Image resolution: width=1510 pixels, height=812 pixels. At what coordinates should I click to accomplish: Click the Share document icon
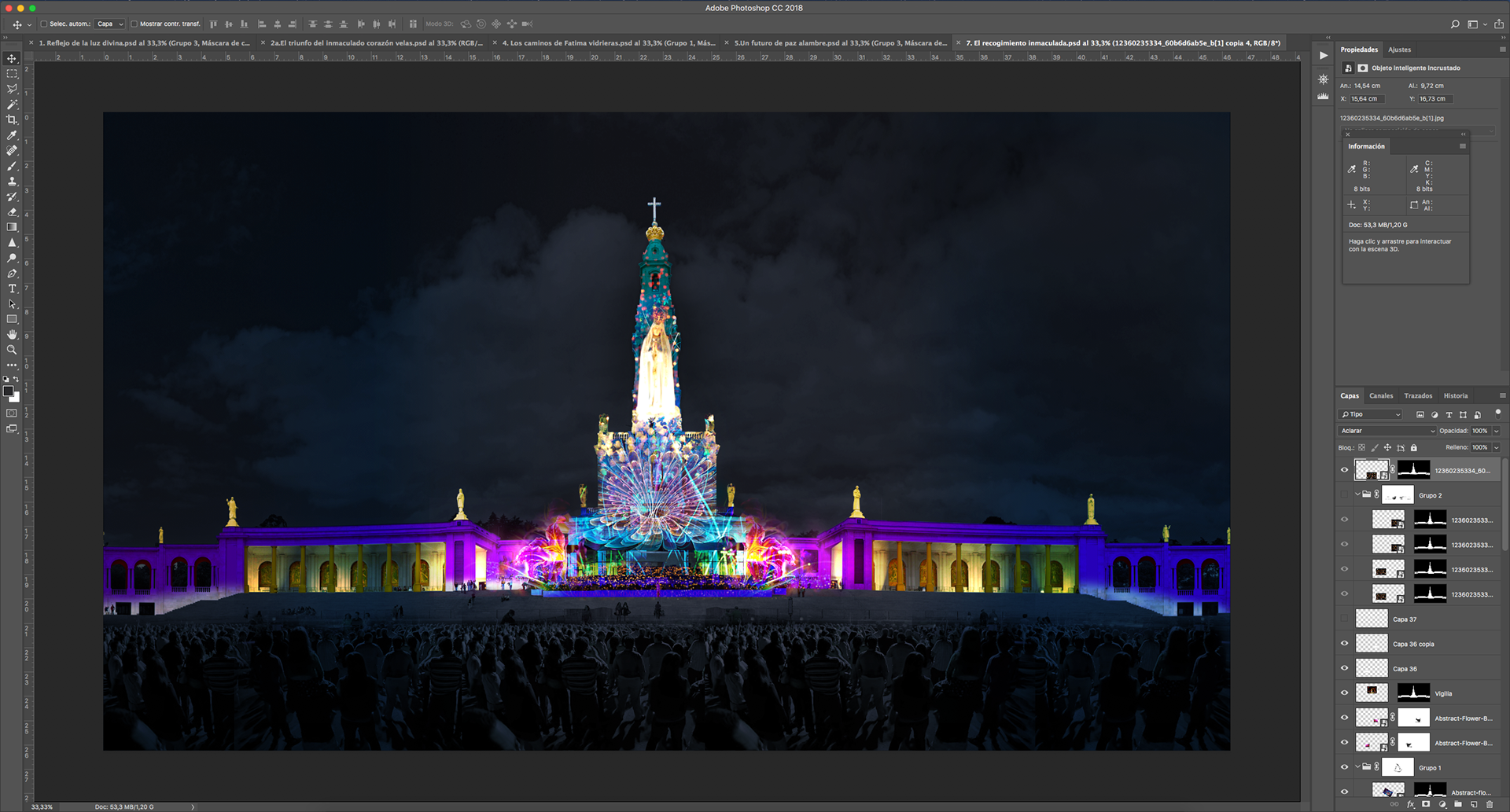coord(1499,24)
